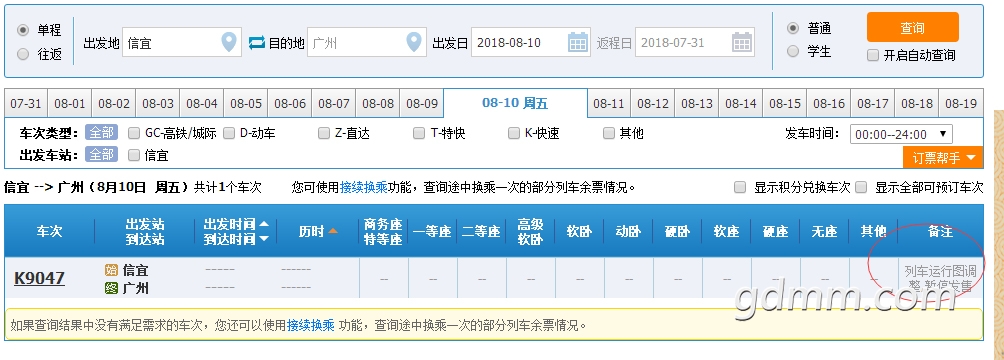Switch to the 08-09 date tab
Screen dimensions: 1004x360
(x=422, y=103)
